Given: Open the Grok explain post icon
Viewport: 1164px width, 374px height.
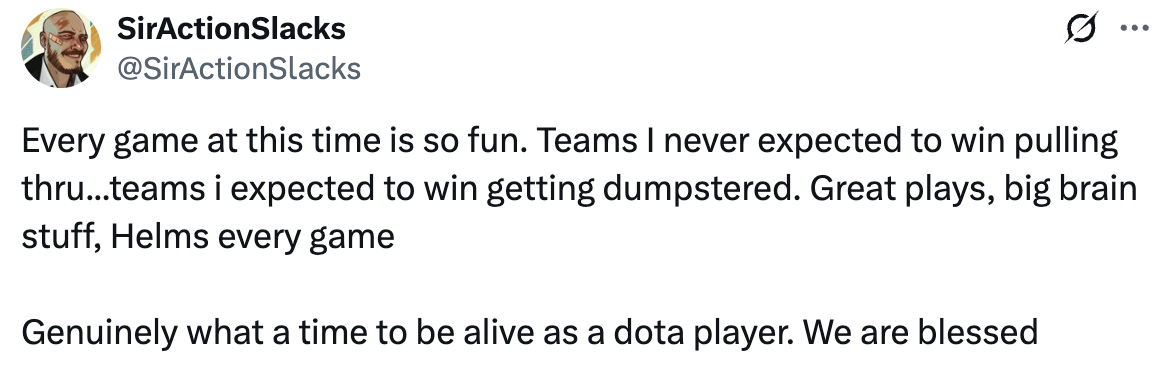Looking at the screenshot, I should [1082, 29].
